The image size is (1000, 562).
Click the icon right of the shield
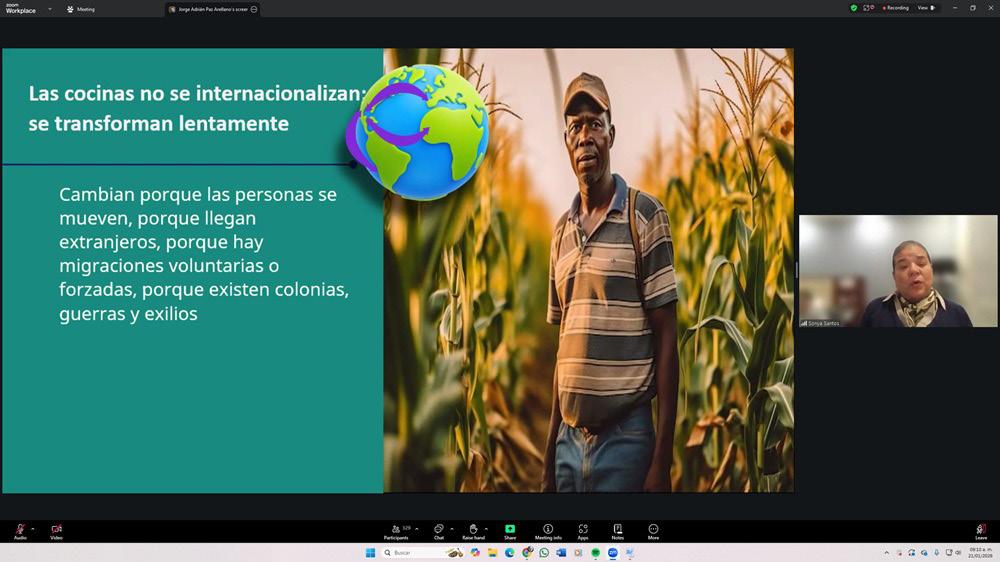pyautogui.click(x=868, y=8)
